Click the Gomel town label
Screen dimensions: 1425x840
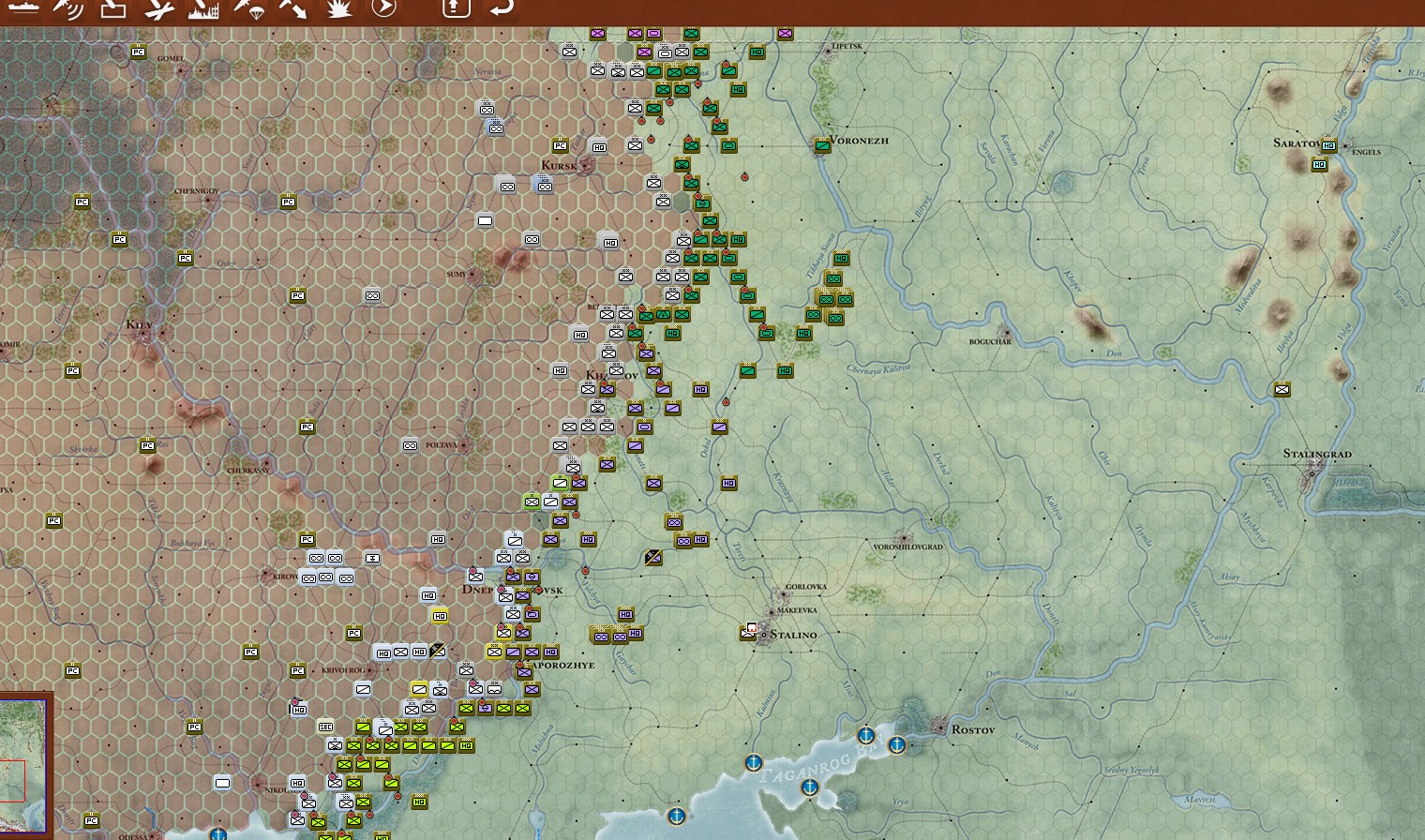click(171, 59)
